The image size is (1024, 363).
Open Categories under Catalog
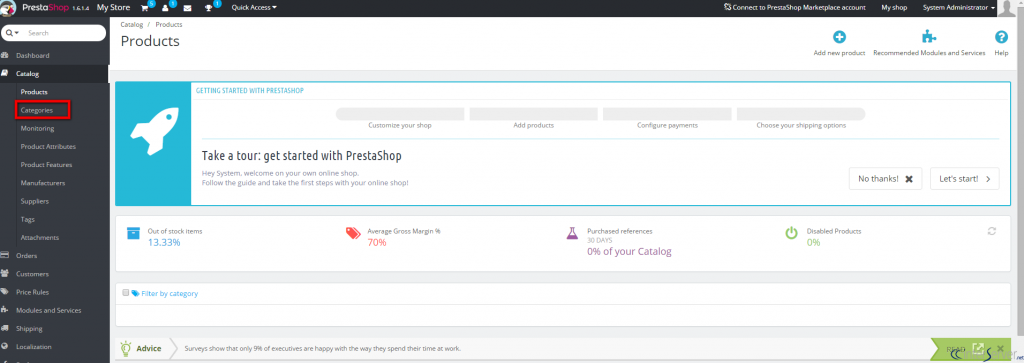click(37, 110)
